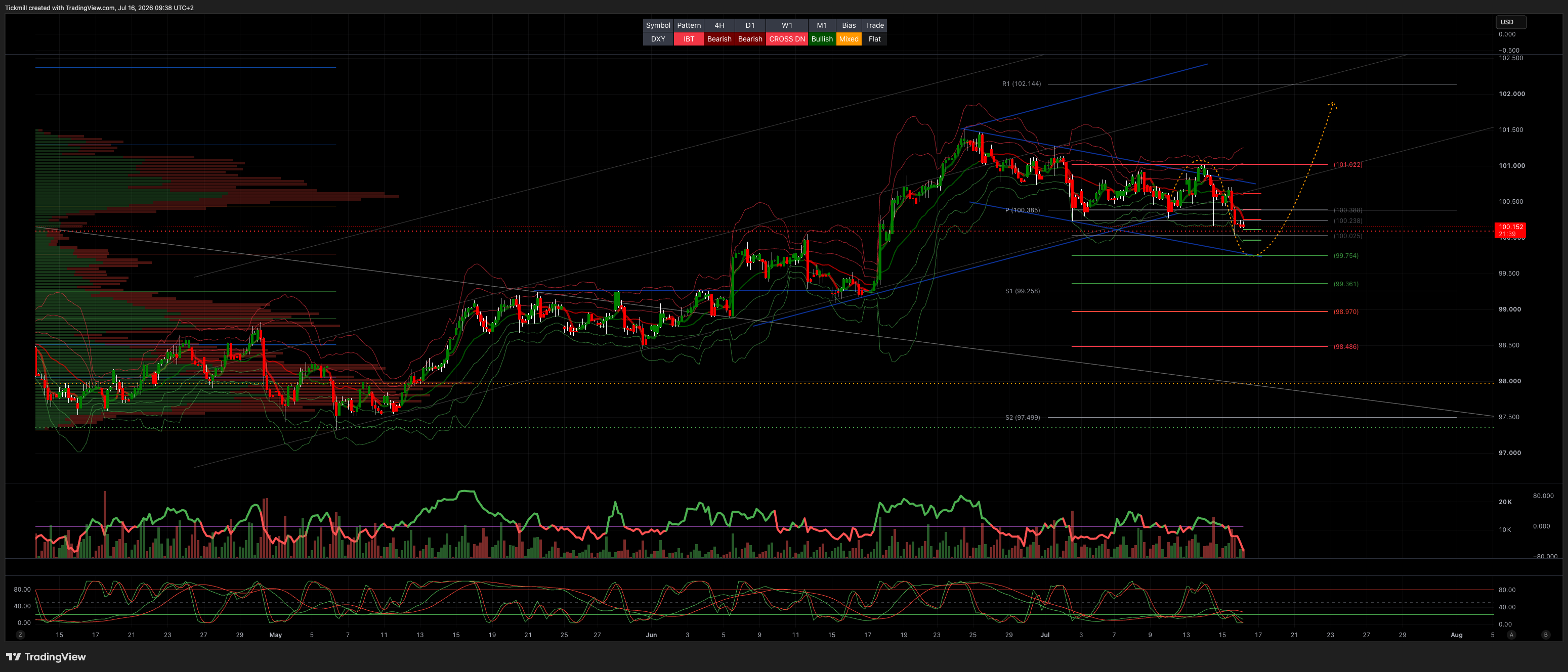
Task: Click the R1 (102.144) pivot label
Action: click(x=1022, y=84)
